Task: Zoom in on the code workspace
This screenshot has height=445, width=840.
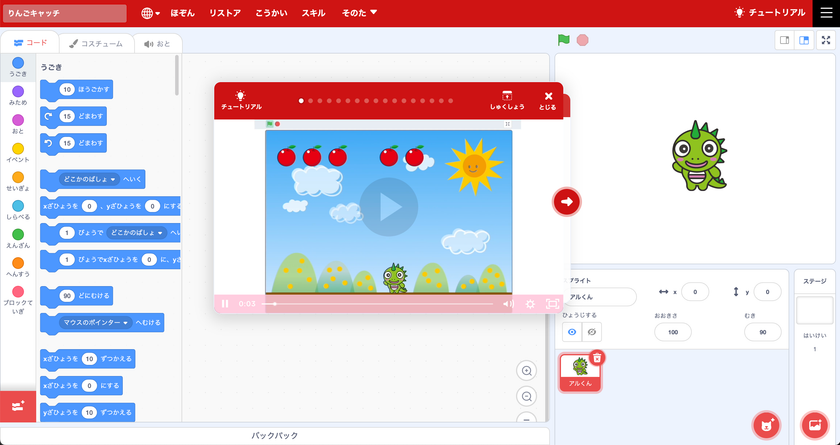Action: pos(526,371)
